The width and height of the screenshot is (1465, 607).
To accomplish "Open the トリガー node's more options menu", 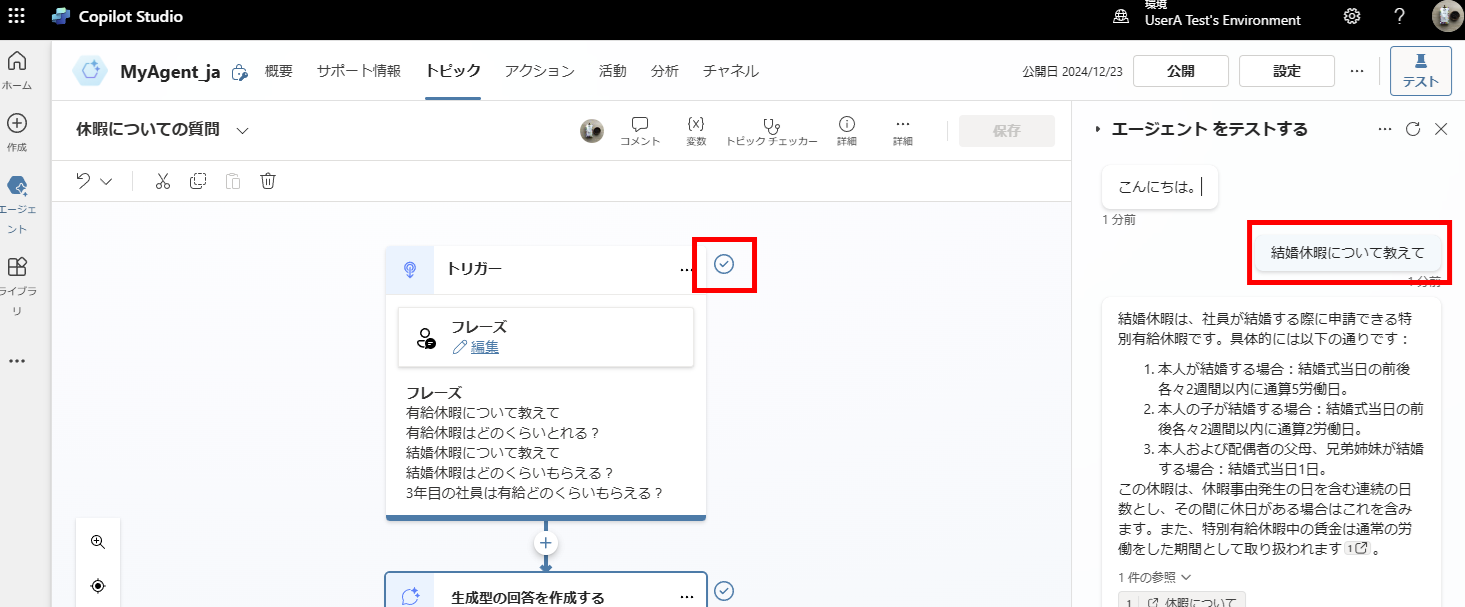I will [687, 269].
